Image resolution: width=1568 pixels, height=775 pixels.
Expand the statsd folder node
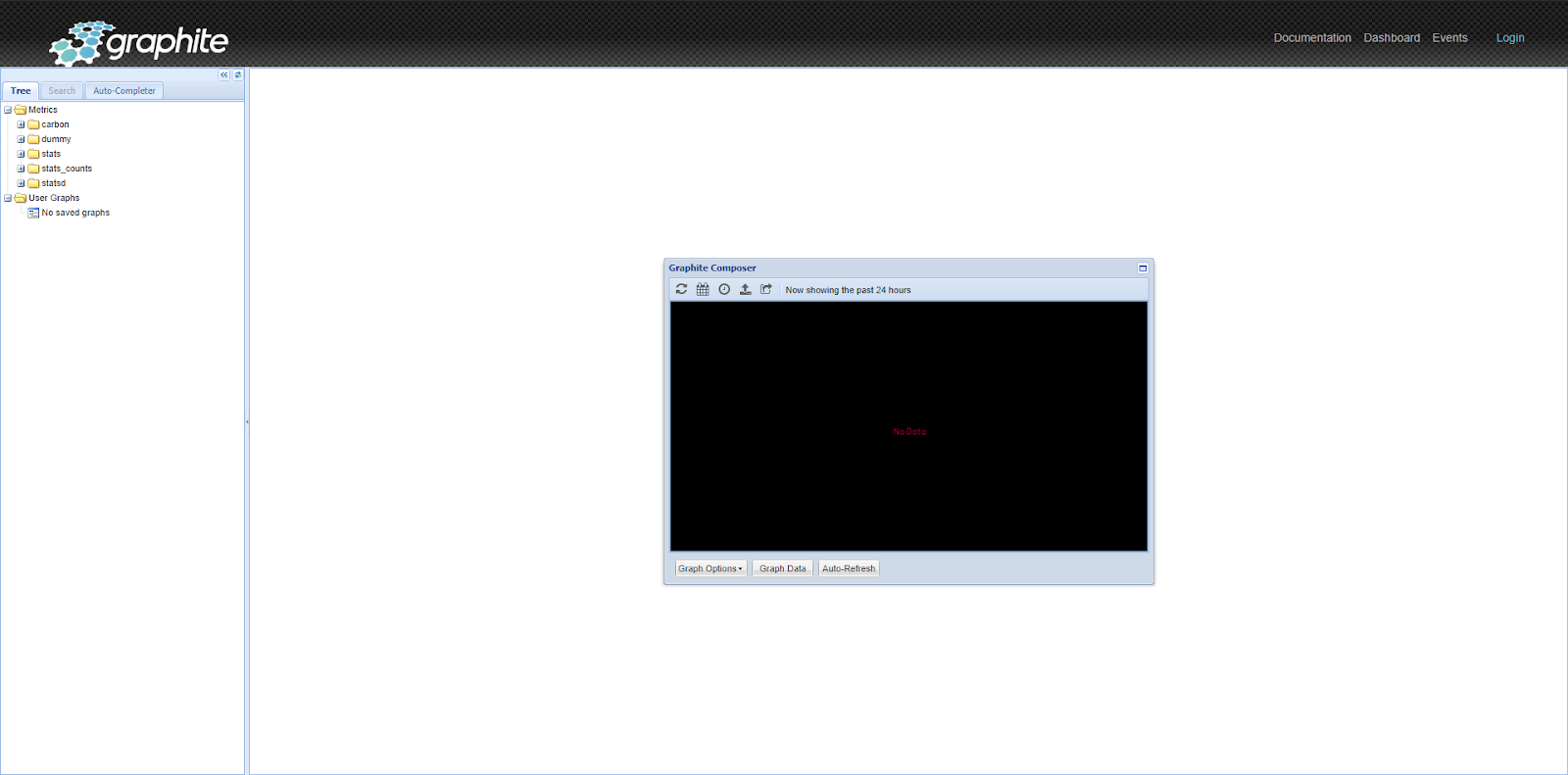[21, 183]
